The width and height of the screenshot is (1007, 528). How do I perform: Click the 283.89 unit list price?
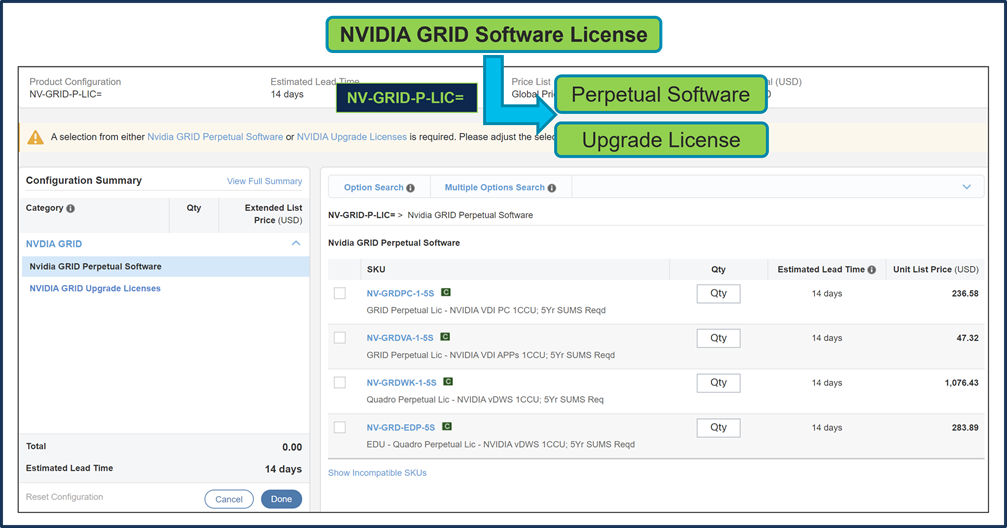click(965, 428)
